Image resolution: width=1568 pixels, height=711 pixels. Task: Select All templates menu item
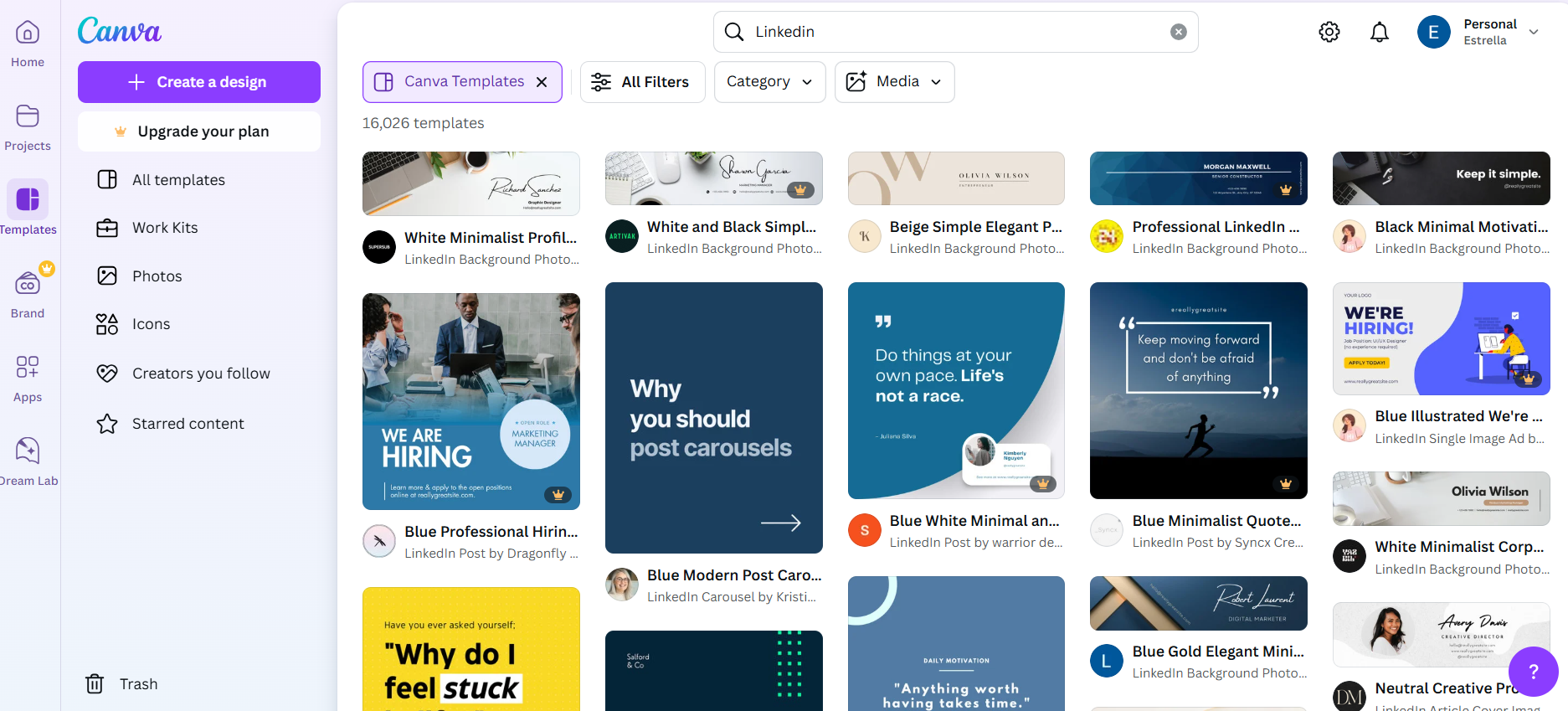(178, 180)
